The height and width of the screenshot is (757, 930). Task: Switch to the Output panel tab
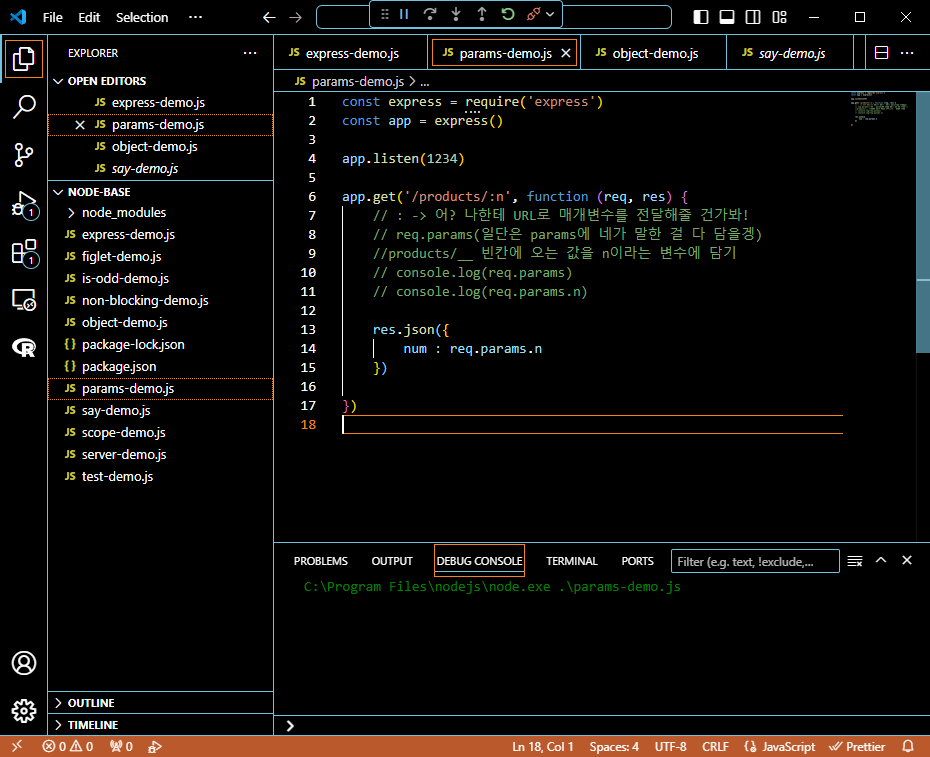391,561
